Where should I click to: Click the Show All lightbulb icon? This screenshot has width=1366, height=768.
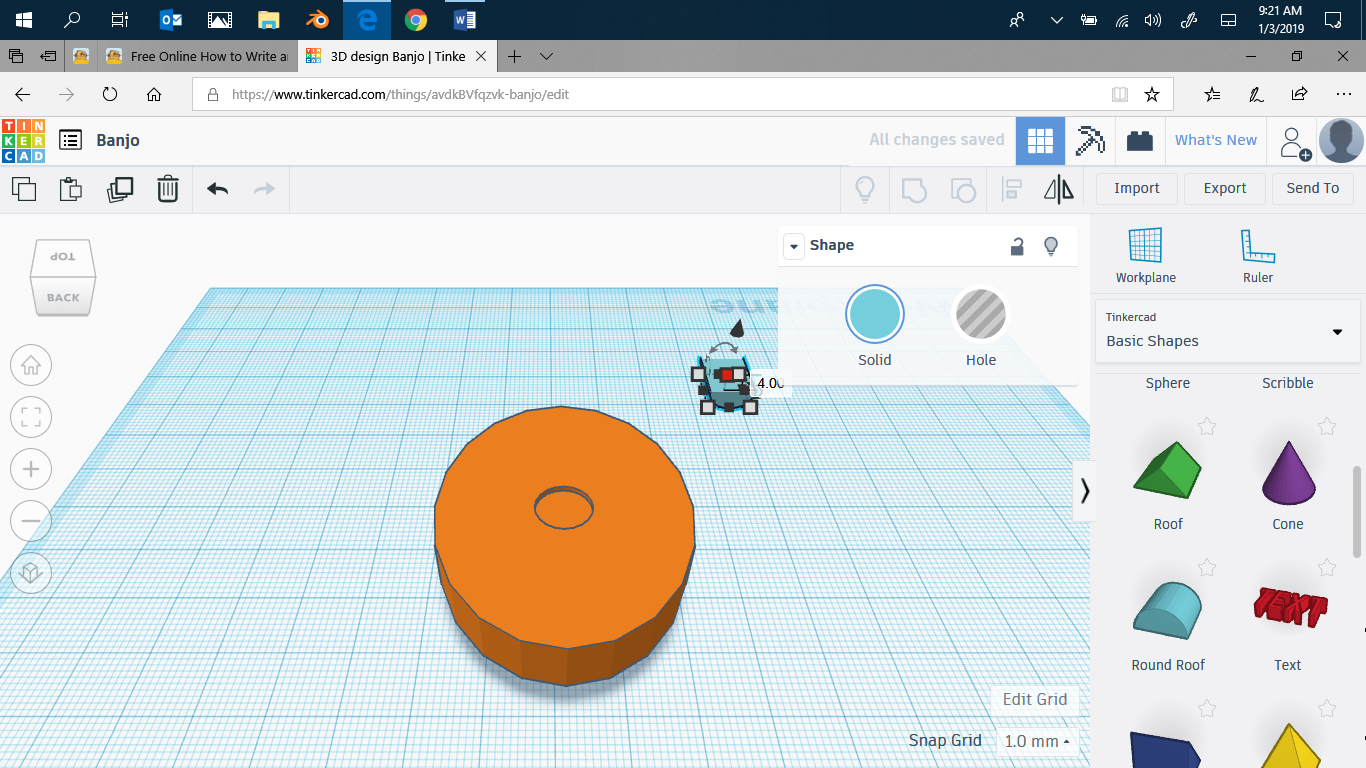865,188
